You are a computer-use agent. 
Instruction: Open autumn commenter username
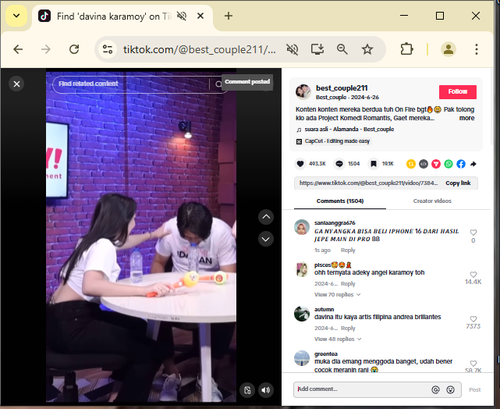click(x=324, y=309)
